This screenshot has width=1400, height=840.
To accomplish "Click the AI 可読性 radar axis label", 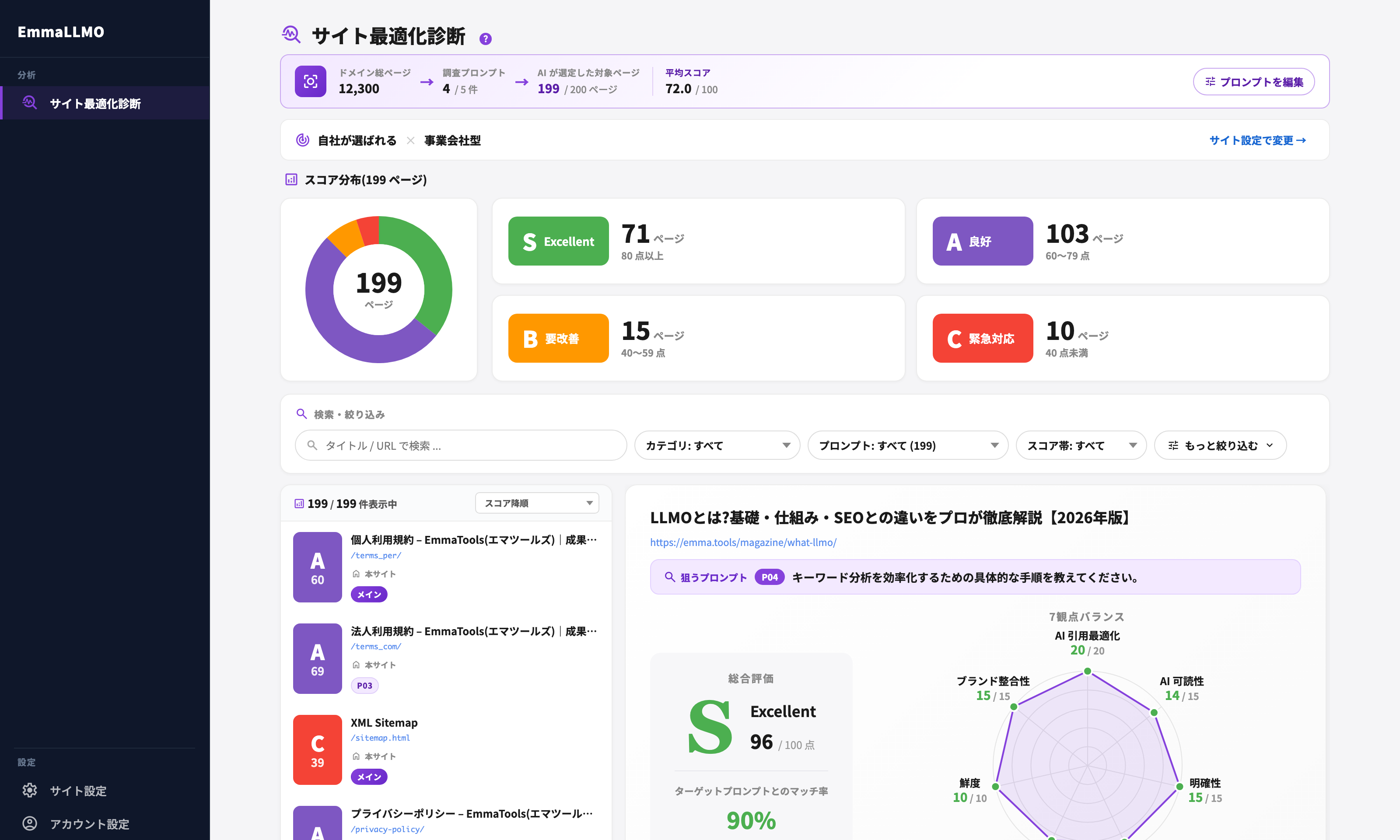I will (x=1182, y=681).
